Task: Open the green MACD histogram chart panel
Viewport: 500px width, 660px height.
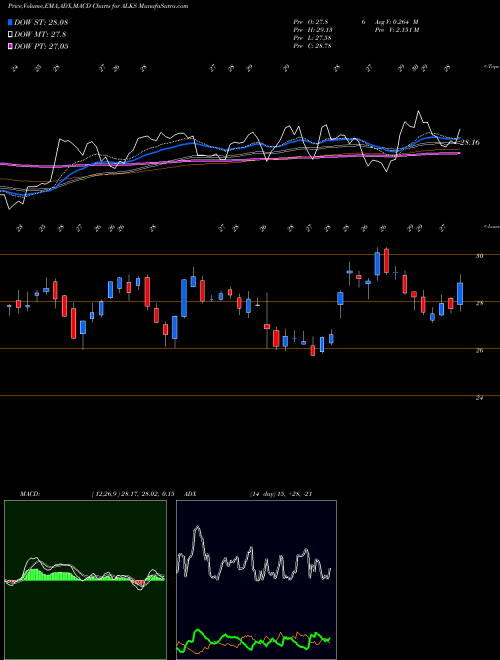Action: click(85, 580)
